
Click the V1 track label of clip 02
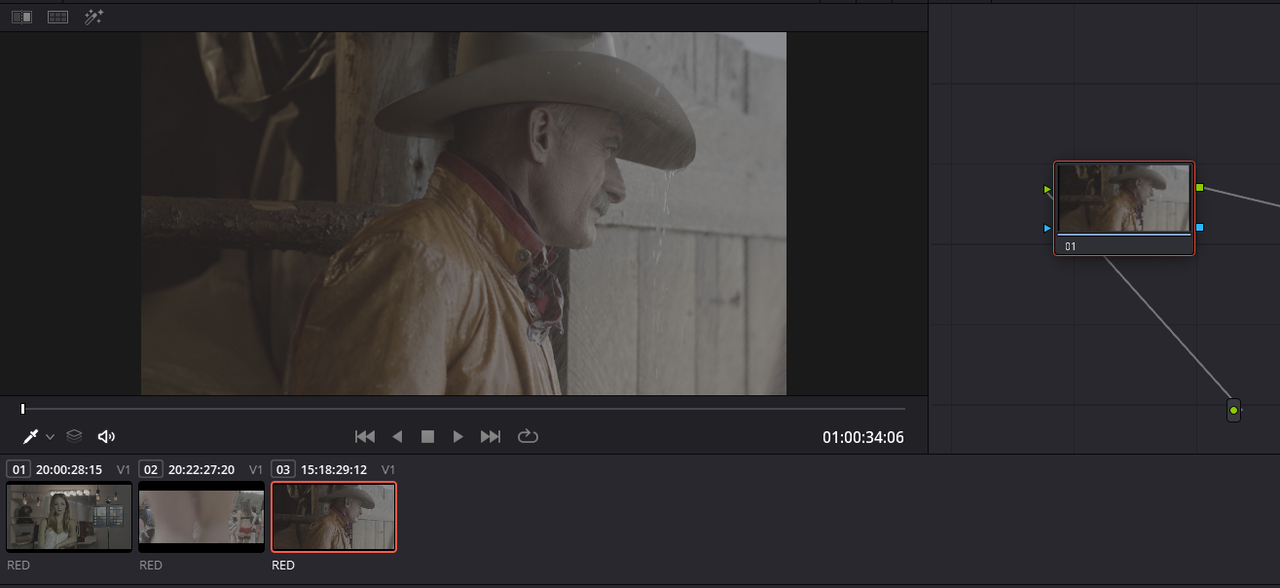pyautogui.click(x=256, y=469)
